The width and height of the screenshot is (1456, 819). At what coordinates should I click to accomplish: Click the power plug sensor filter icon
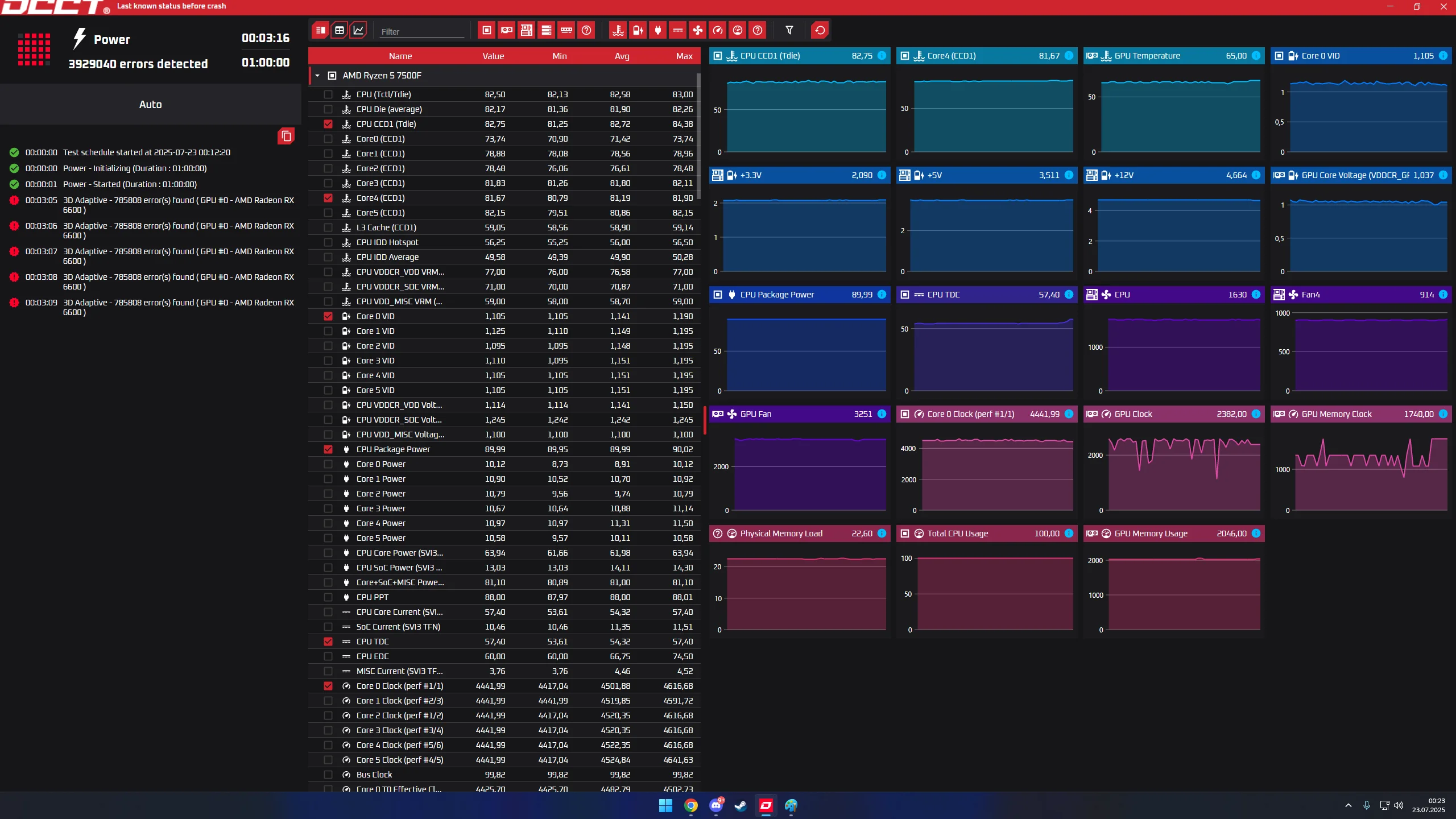pyautogui.click(x=658, y=30)
